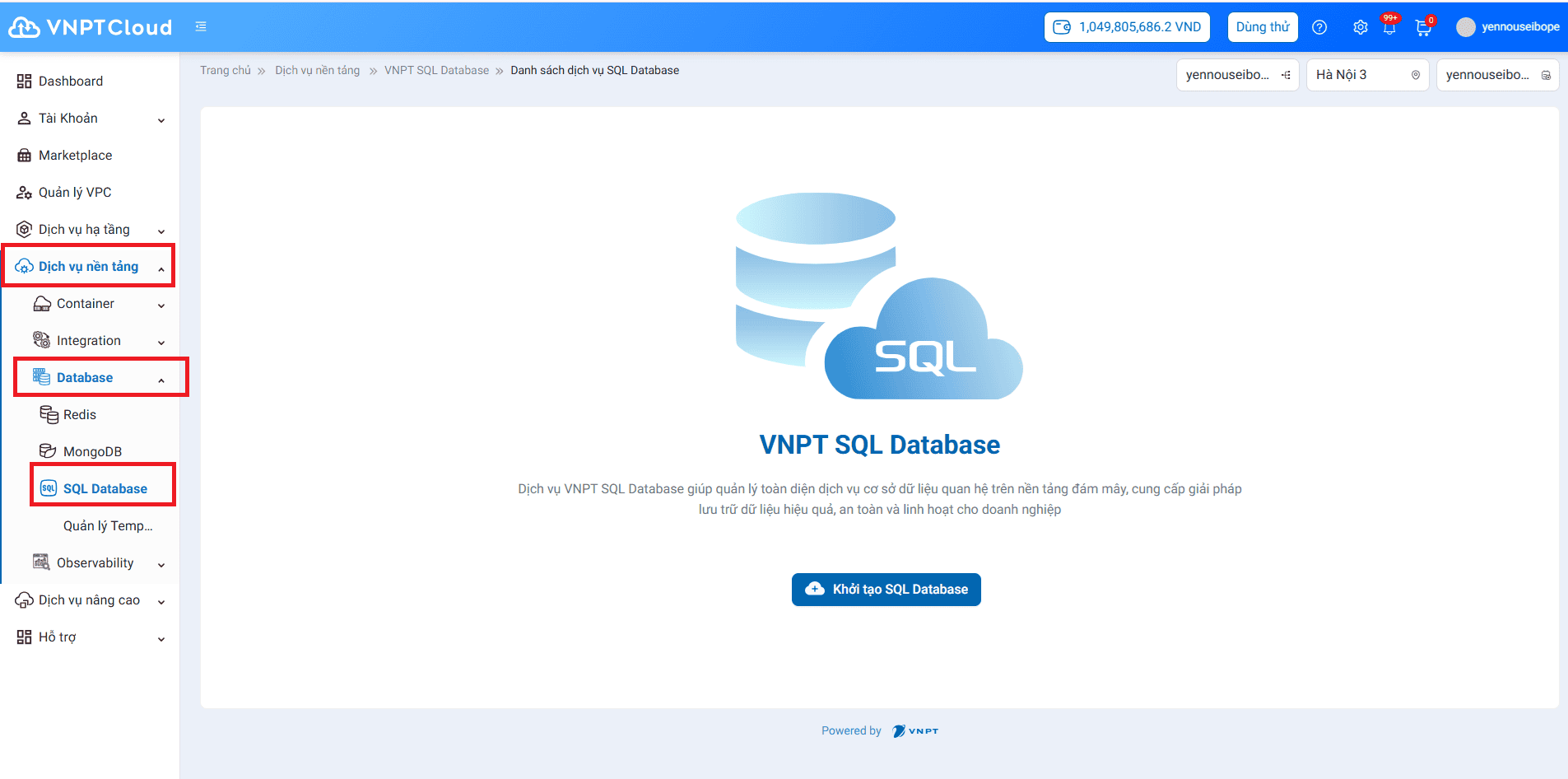Click the VNPTCloud logo
The image size is (1568, 779).
91,27
